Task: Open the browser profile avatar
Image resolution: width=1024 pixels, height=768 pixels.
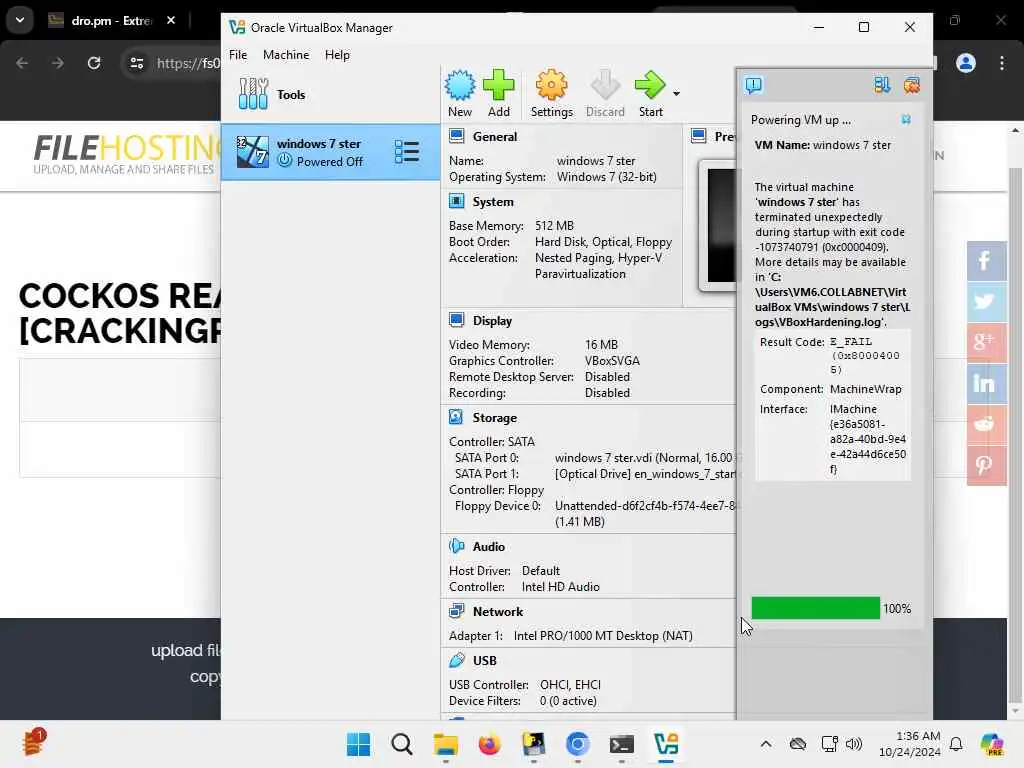Action: [965, 63]
